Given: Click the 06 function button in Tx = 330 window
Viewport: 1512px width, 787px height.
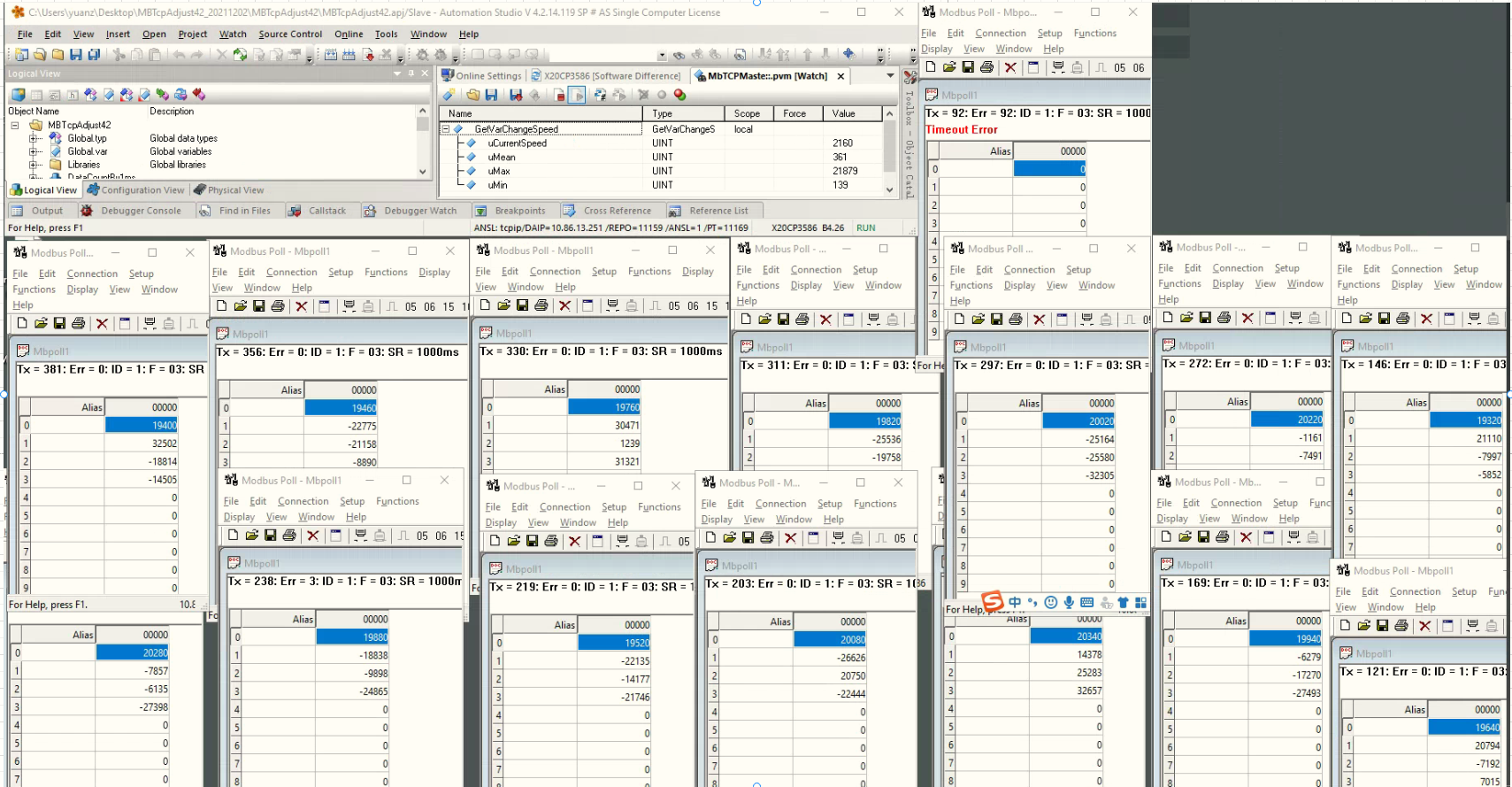Looking at the screenshot, I should (694, 306).
